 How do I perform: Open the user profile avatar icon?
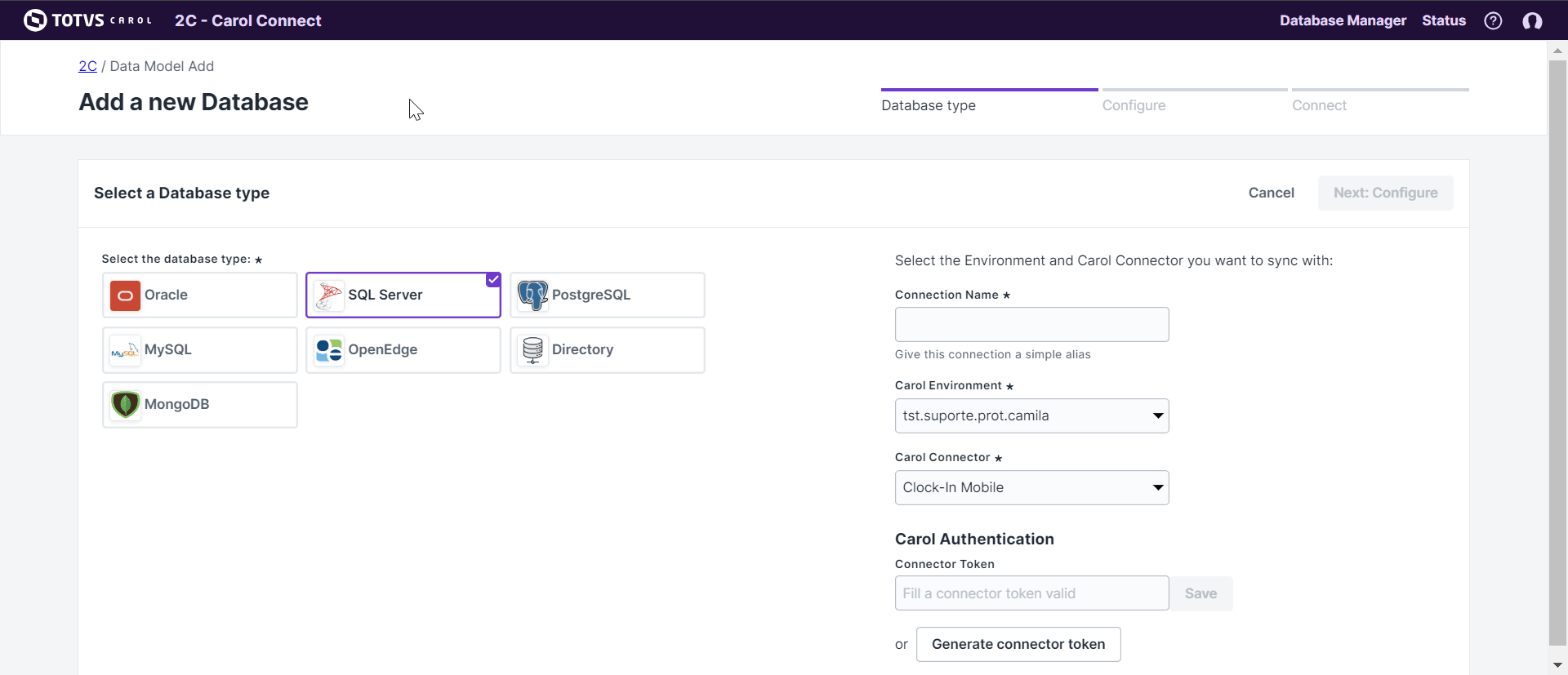pyautogui.click(x=1532, y=20)
